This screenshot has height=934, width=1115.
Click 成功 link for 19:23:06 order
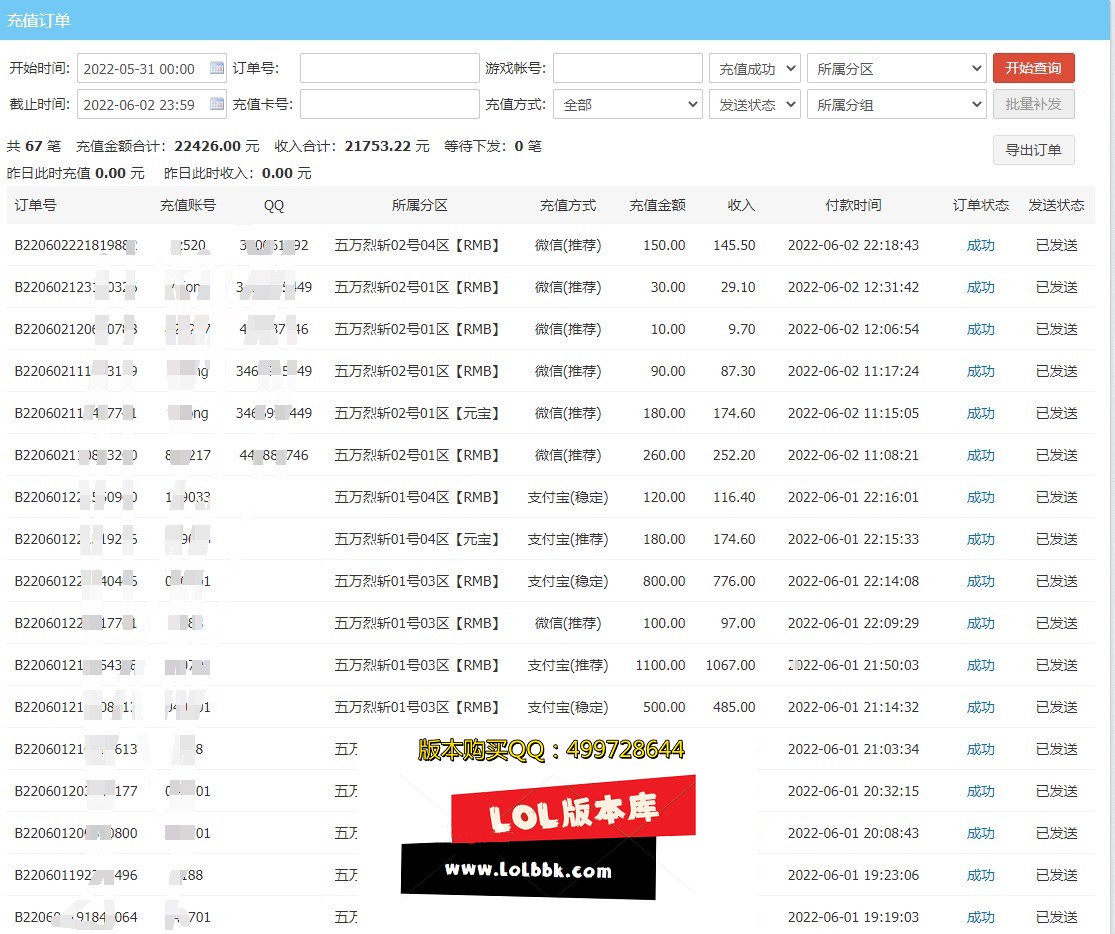pyautogui.click(x=981, y=875)
